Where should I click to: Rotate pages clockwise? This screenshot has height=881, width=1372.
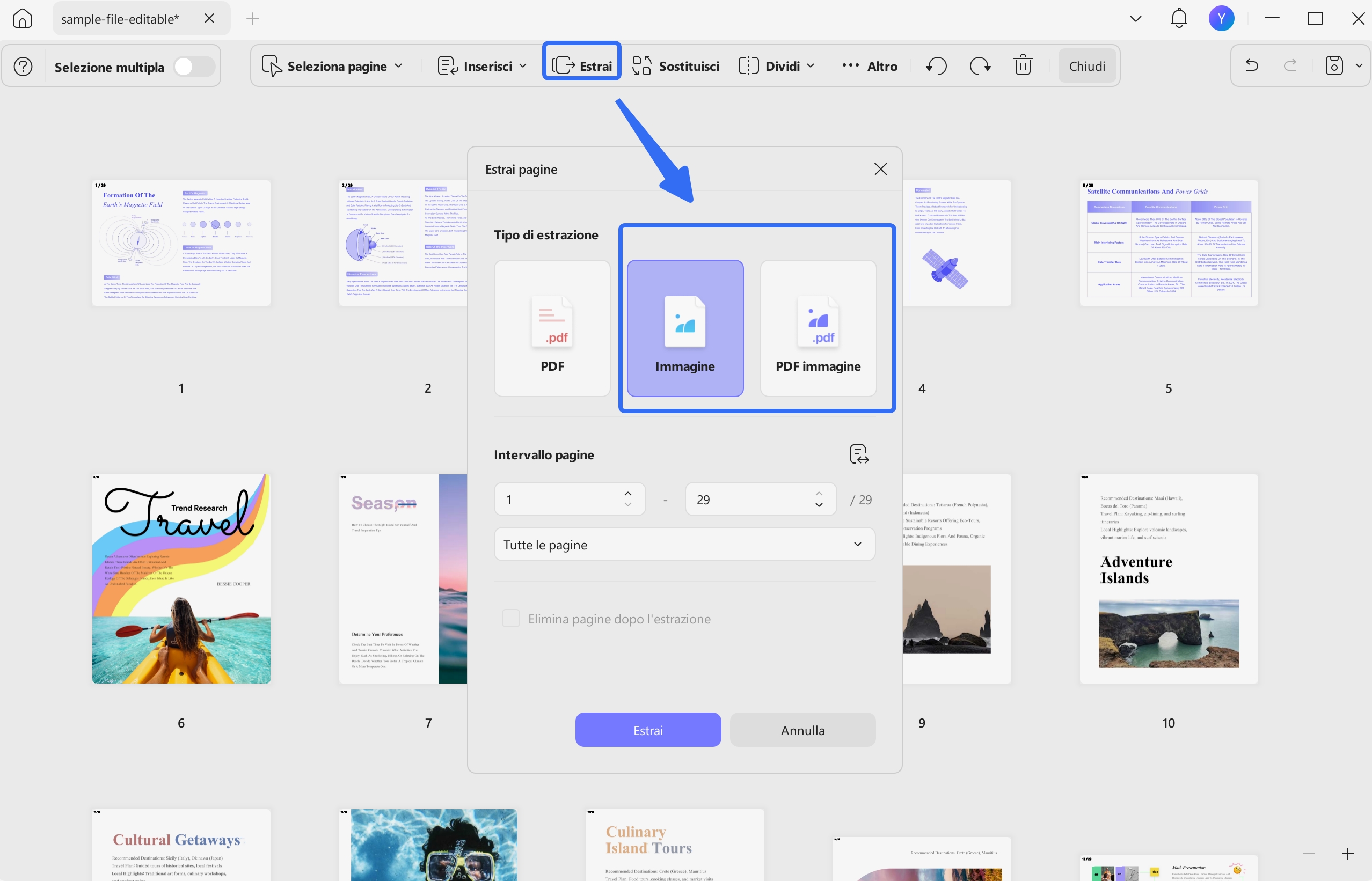(980, 67)
